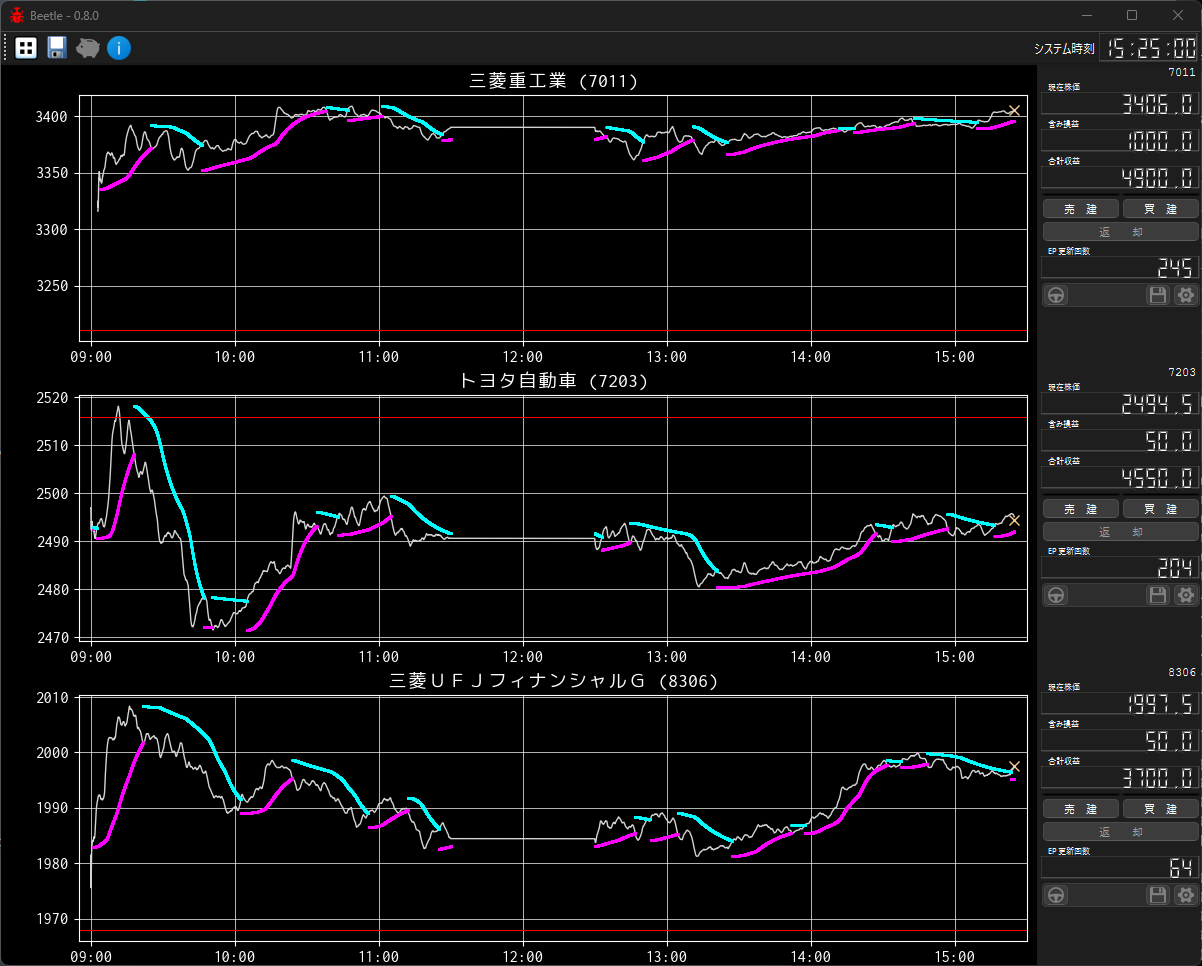The image size is (1202, 966).
Task: Click 売建 (sell) button for 7011
Action: click(1081, 209)
